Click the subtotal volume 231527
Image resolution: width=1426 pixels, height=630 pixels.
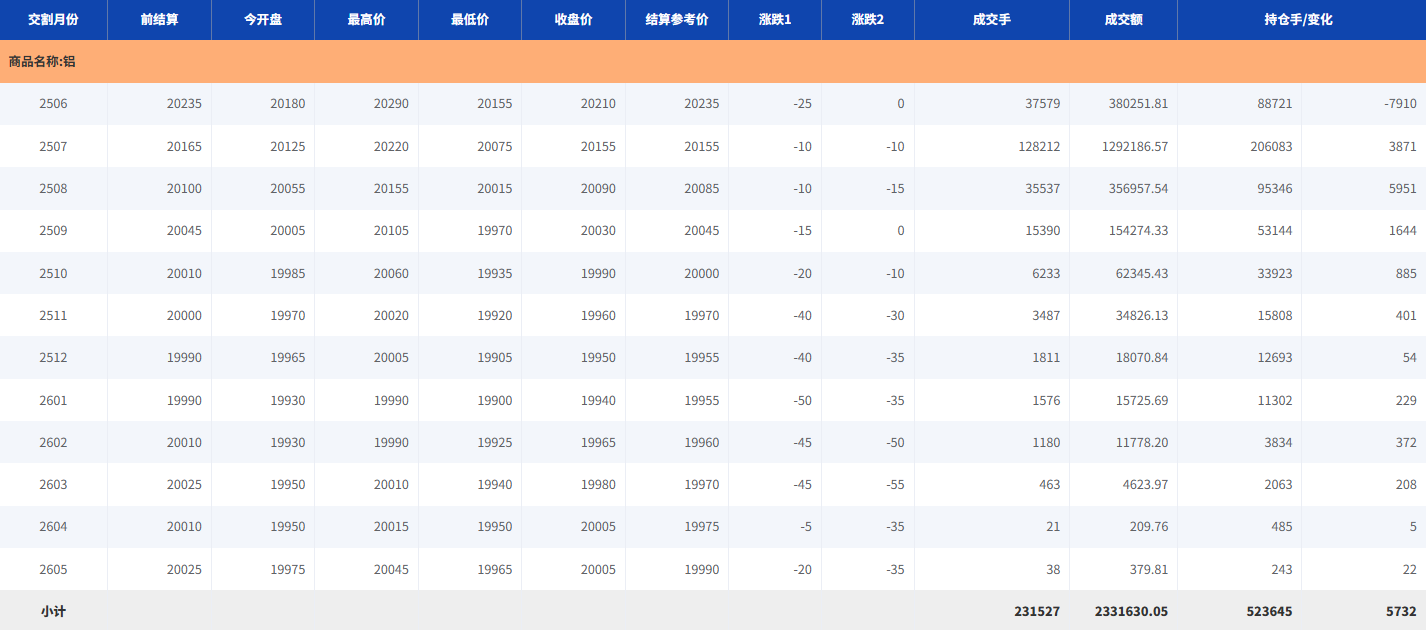tap(1035, 611)
